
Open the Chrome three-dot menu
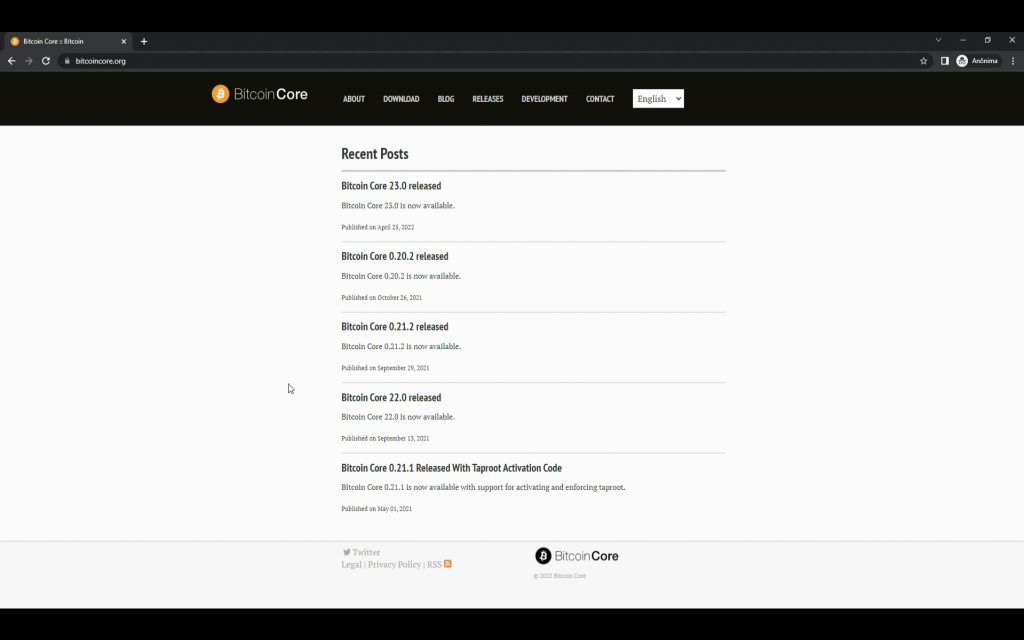(x=1013, y=61)
